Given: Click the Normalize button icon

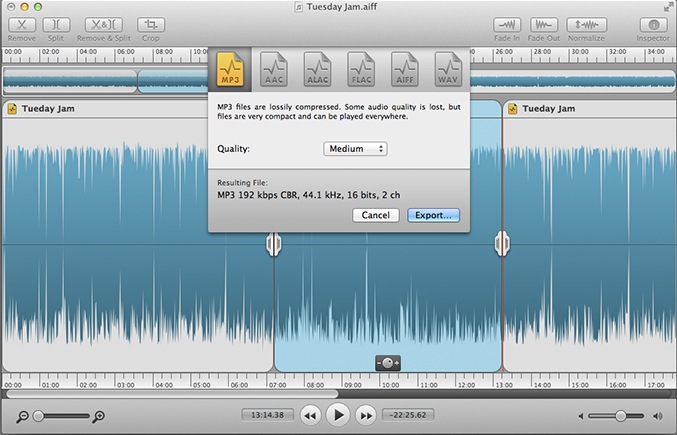Looking at the screenshot, I should coord(586,24).
